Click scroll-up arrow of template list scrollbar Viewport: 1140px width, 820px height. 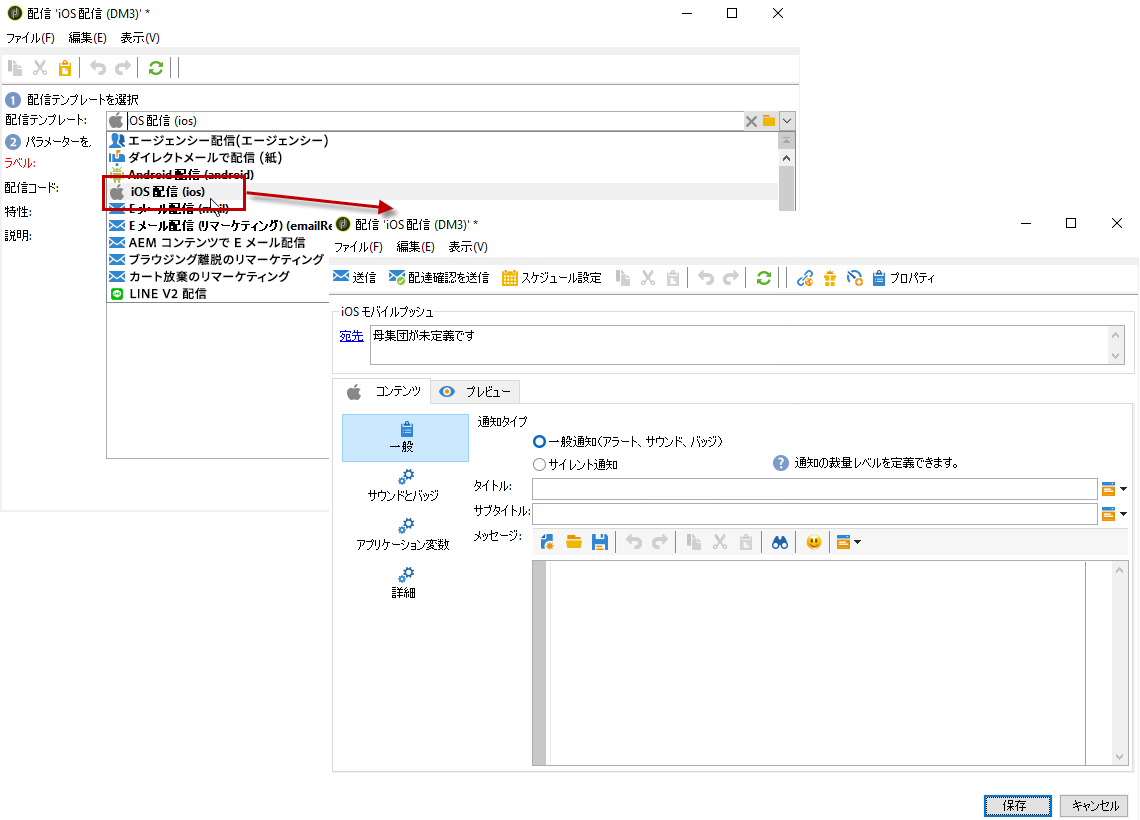[786, 158]
